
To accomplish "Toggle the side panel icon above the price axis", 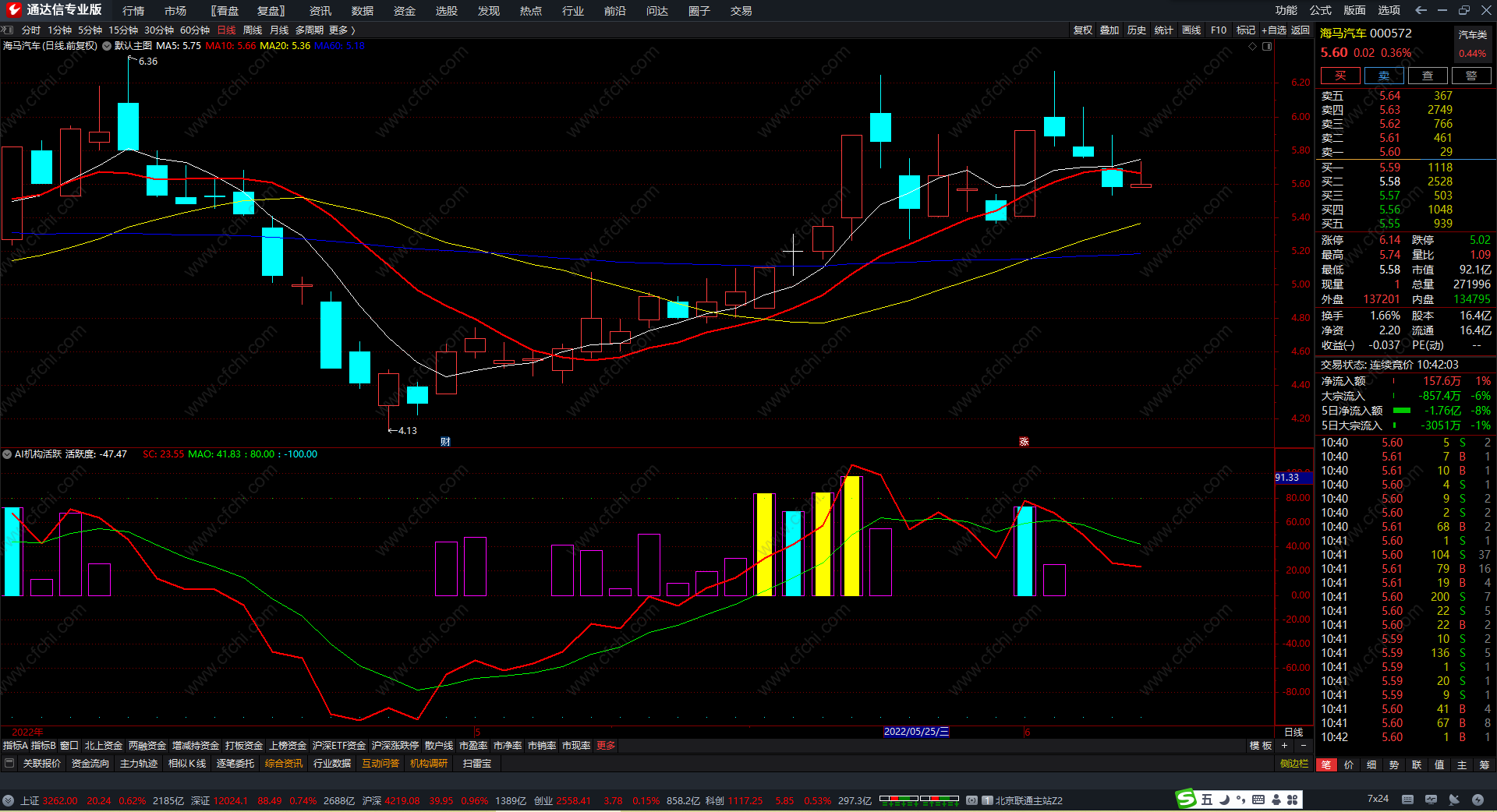I will (x=1267, y=46).
